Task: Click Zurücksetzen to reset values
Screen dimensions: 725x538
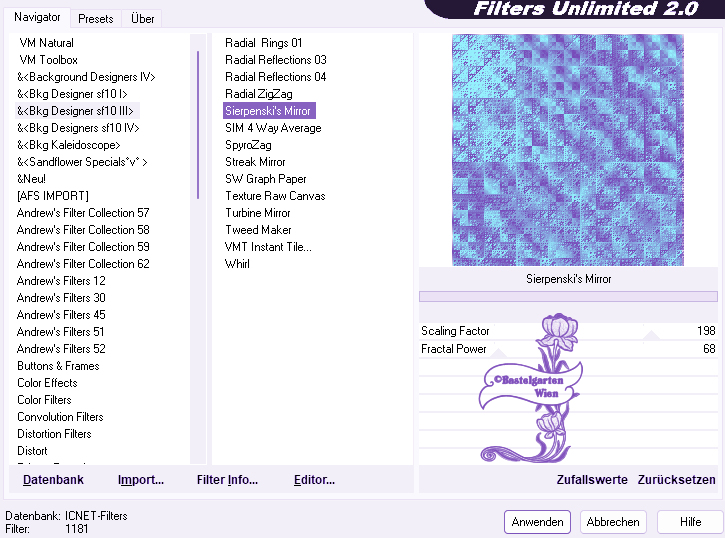Action: [x=676, y=480]
